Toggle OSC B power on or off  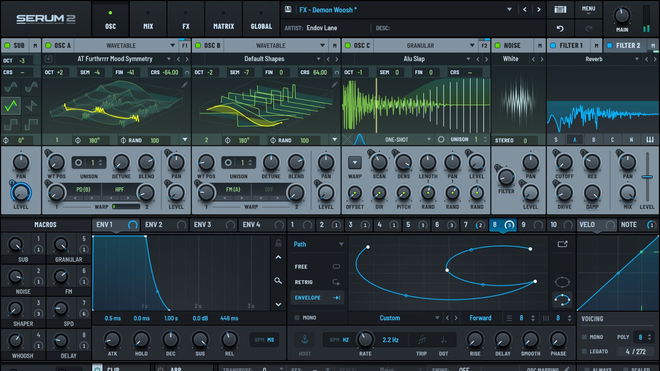[x=198, y=45]
